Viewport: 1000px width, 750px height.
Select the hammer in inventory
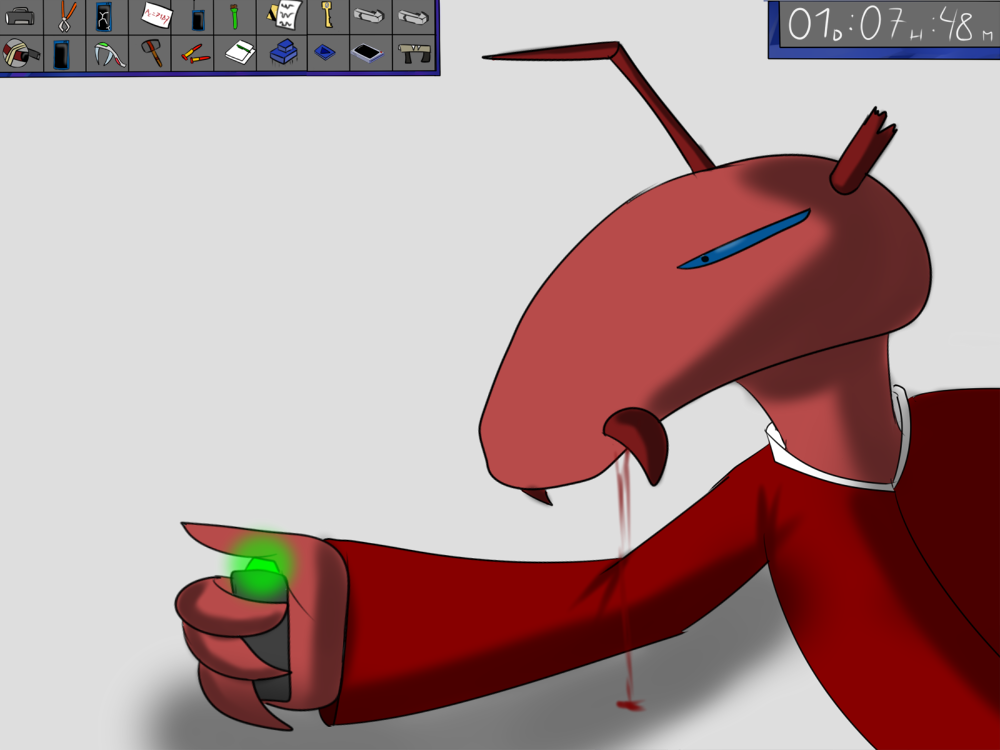click(x=151, y=52)
